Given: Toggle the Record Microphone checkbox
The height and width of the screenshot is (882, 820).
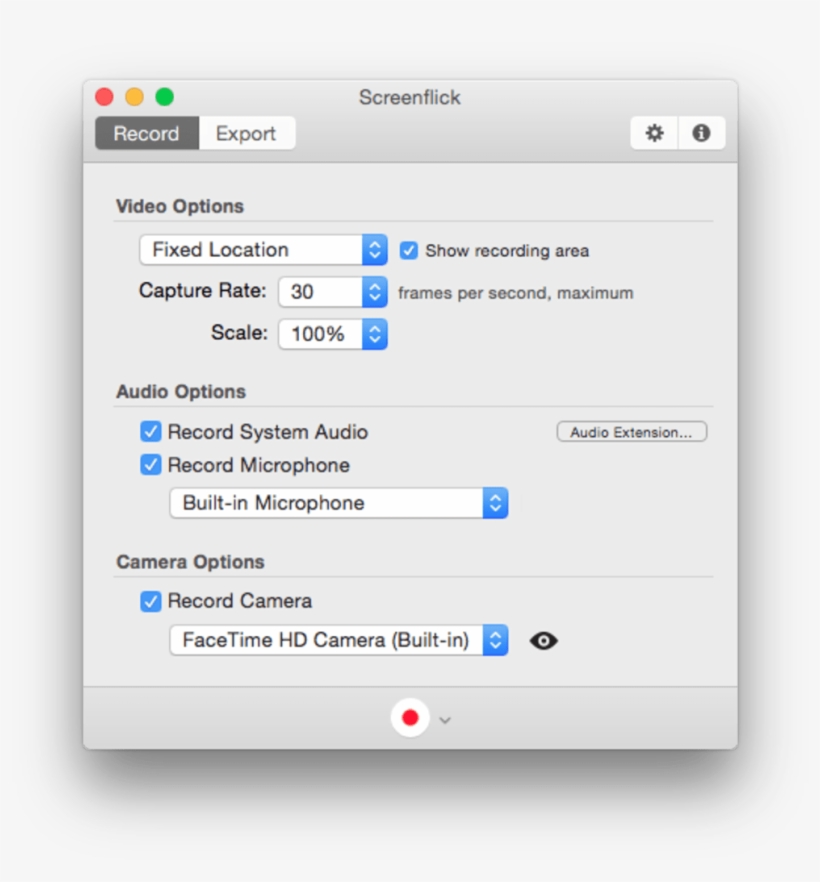Looking at the screenshot, I should pos(151,465).
